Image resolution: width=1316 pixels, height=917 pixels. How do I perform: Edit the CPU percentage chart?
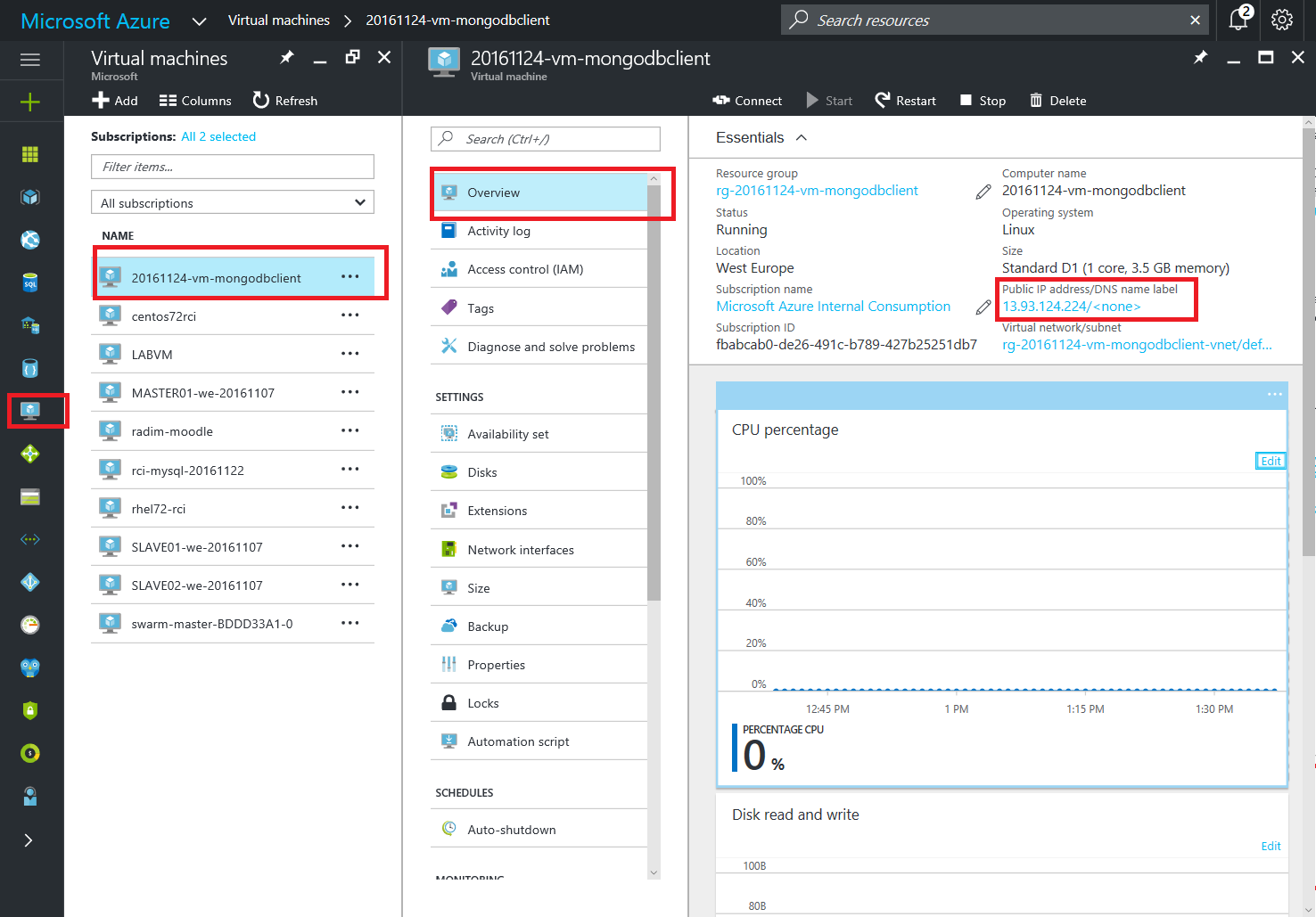tap(1271, 461)
